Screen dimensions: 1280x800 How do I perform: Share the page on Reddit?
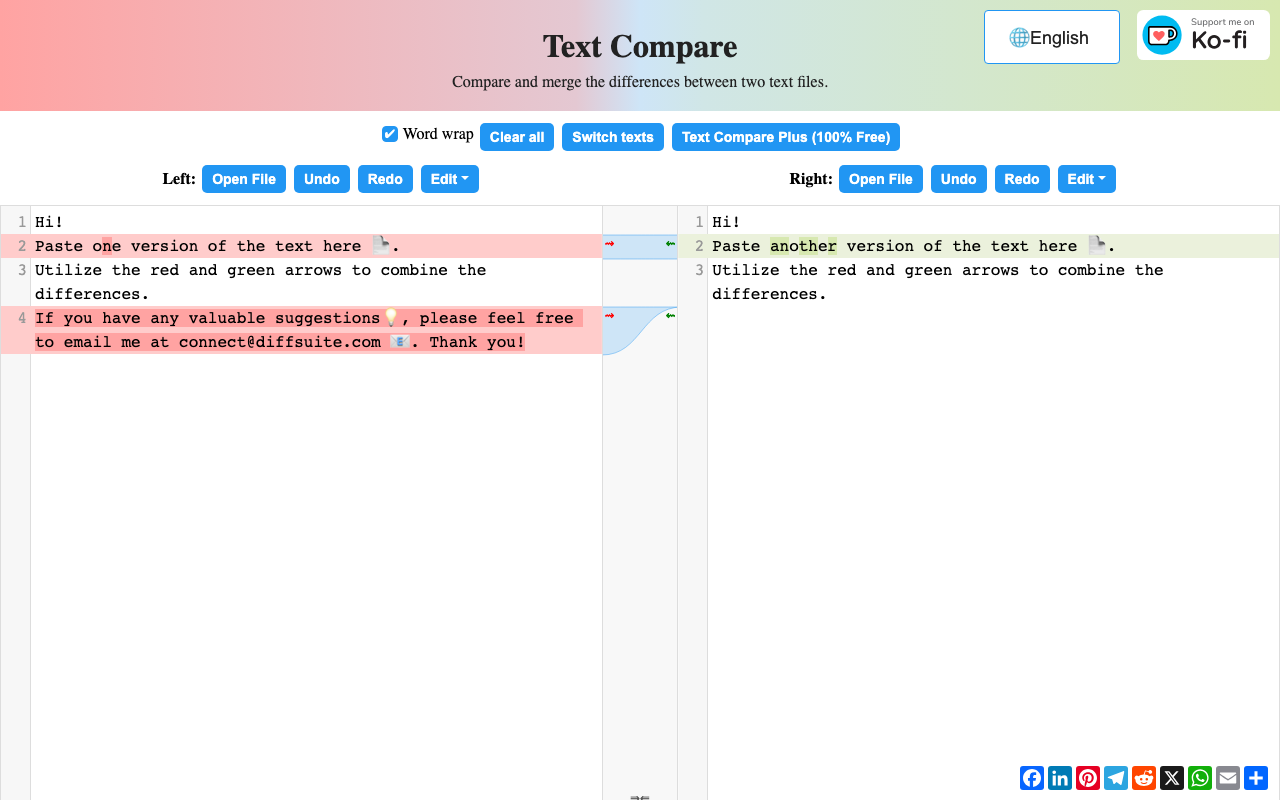[1144, 778]
